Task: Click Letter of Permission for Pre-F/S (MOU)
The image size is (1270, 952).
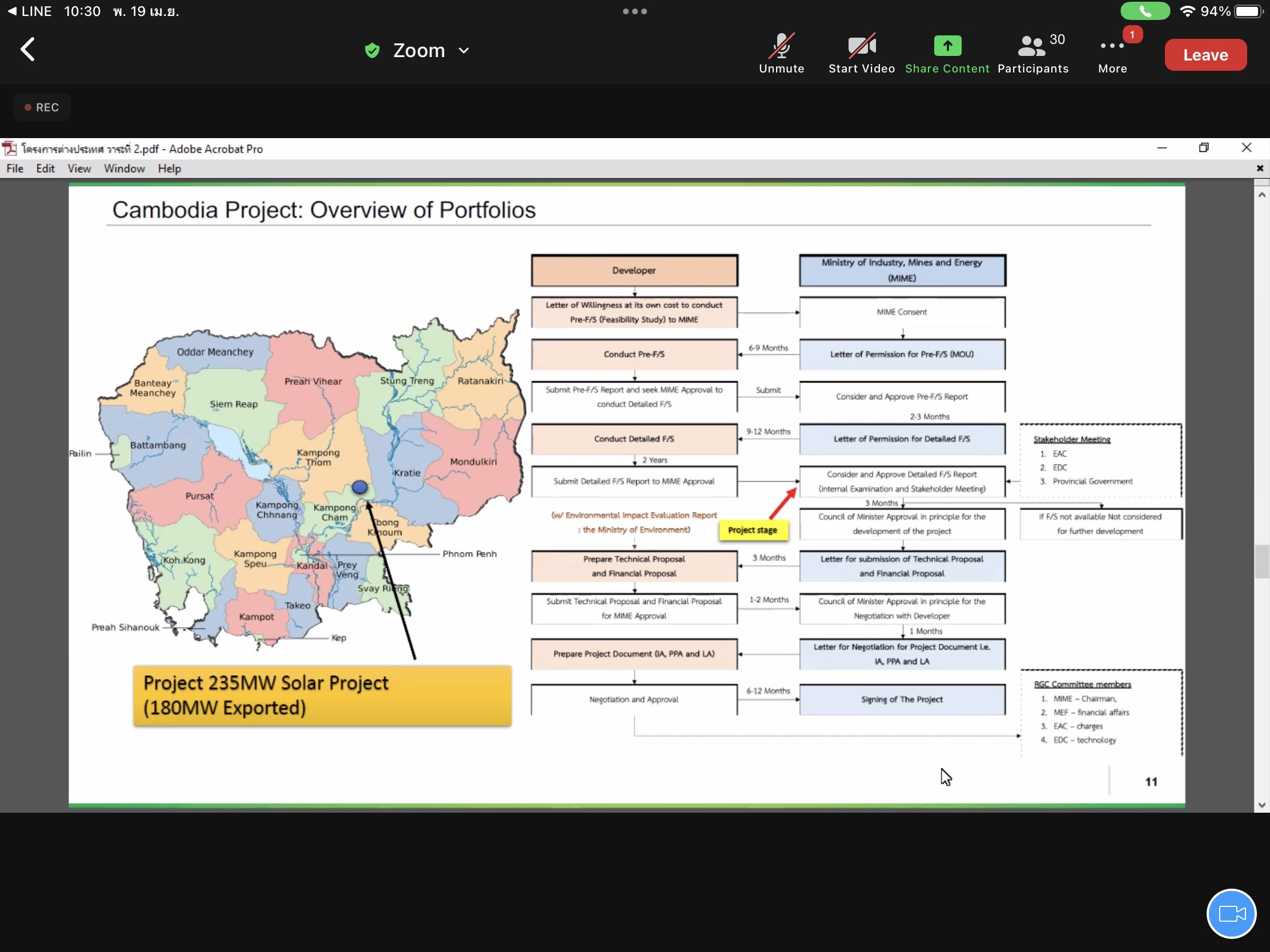Action: pyautogui.click(x=902, y=354)
